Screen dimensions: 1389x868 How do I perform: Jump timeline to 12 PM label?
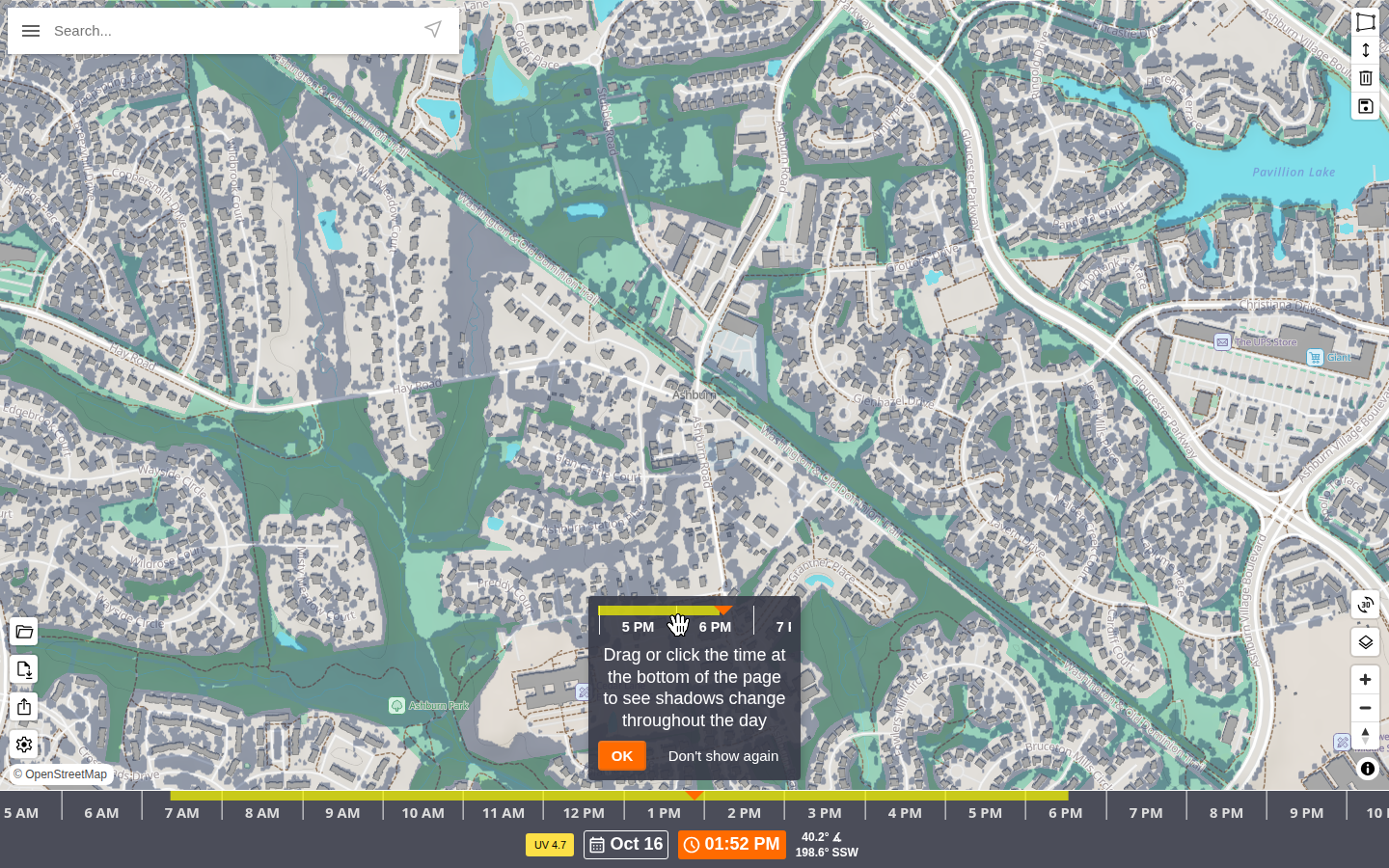click(584, 813)
